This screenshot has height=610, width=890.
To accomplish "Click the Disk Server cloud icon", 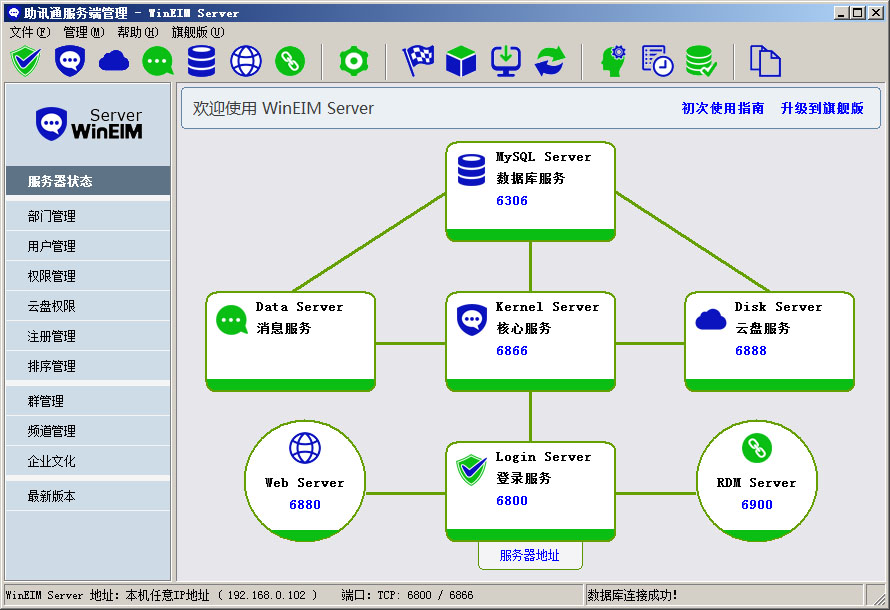I will 711,319.
